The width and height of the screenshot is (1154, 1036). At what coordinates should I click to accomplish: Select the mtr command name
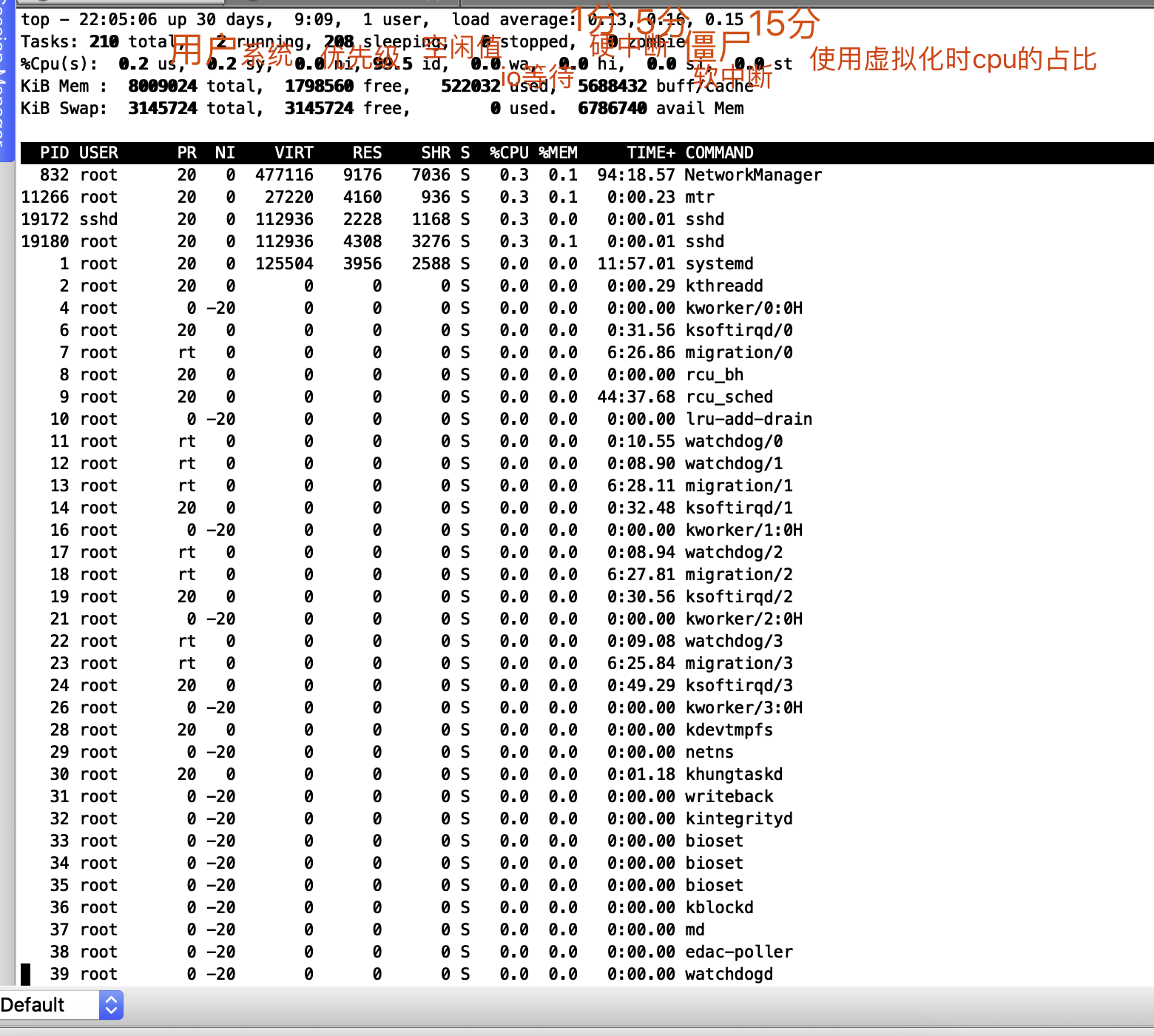(700, 197)
